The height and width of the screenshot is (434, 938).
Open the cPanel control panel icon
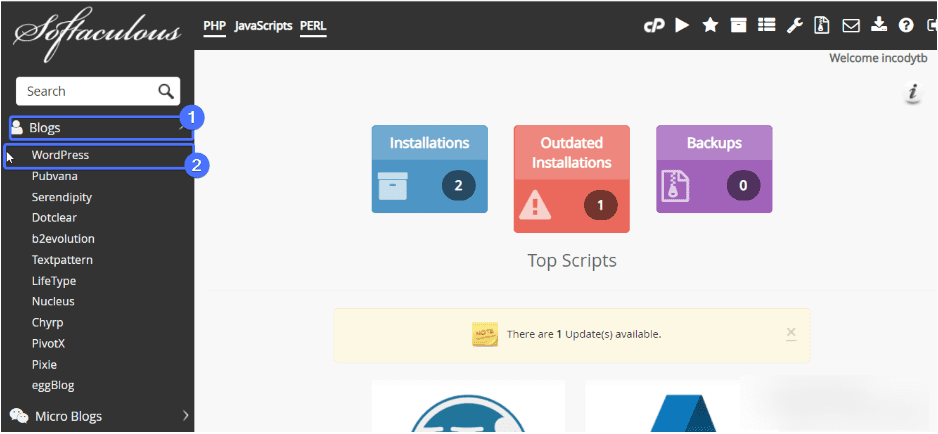click(x=654, y=26)
